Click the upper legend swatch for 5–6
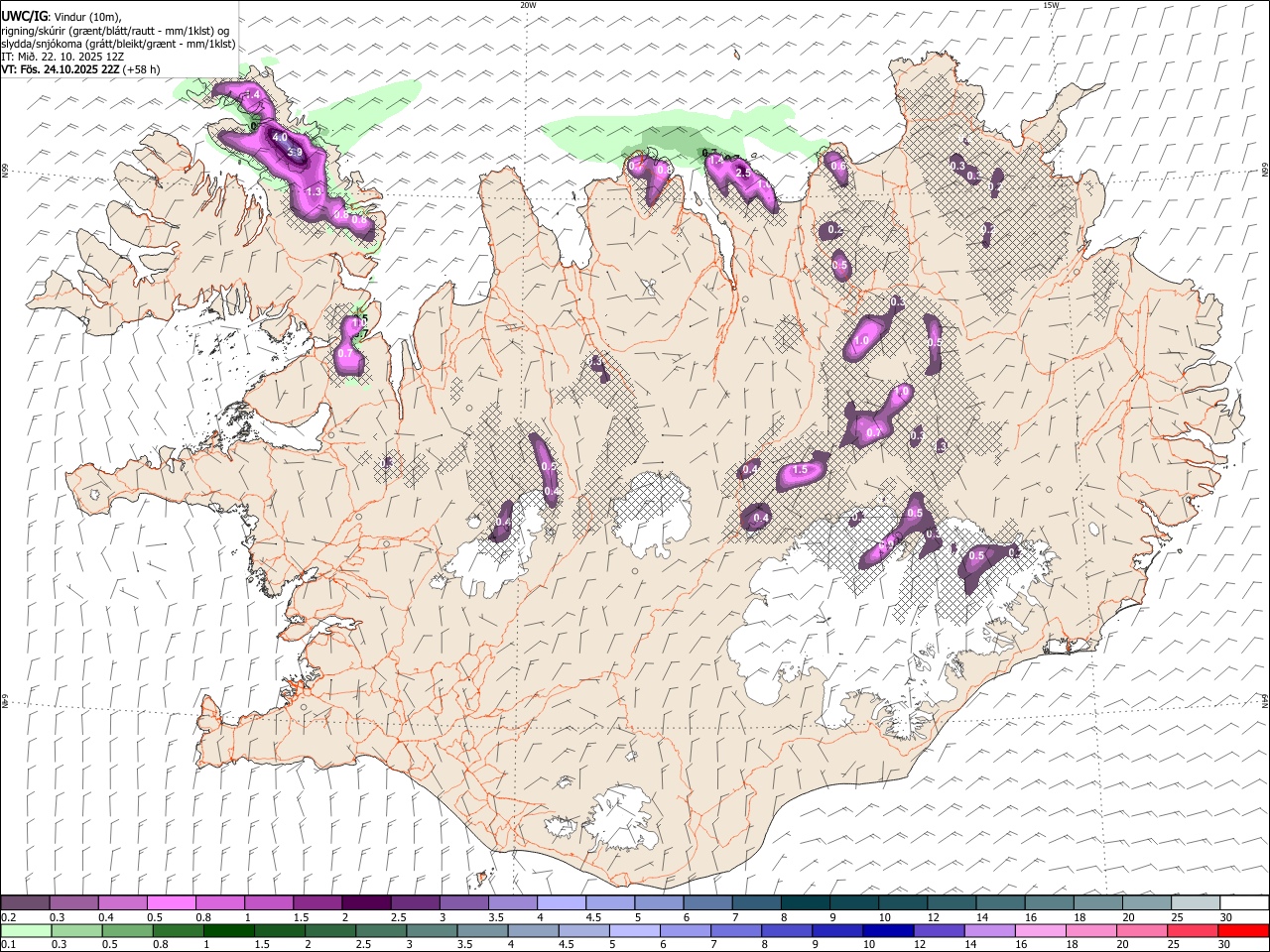 659,903
